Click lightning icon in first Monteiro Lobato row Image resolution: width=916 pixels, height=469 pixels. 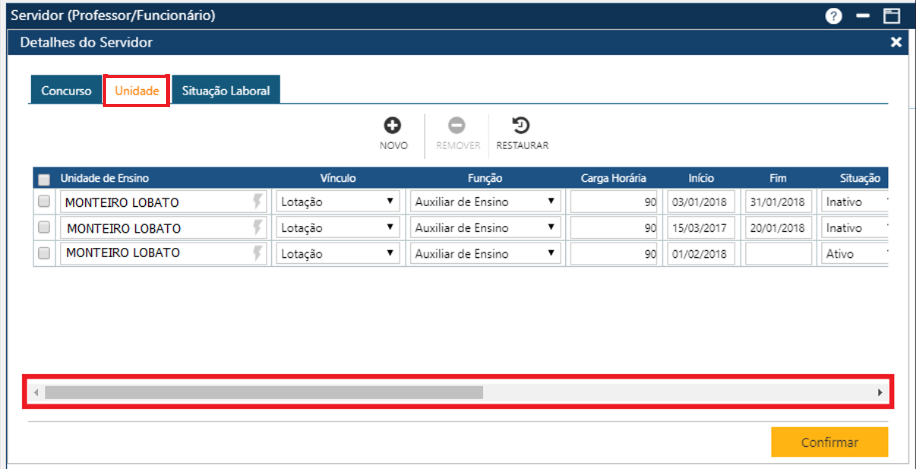(258, 201)
